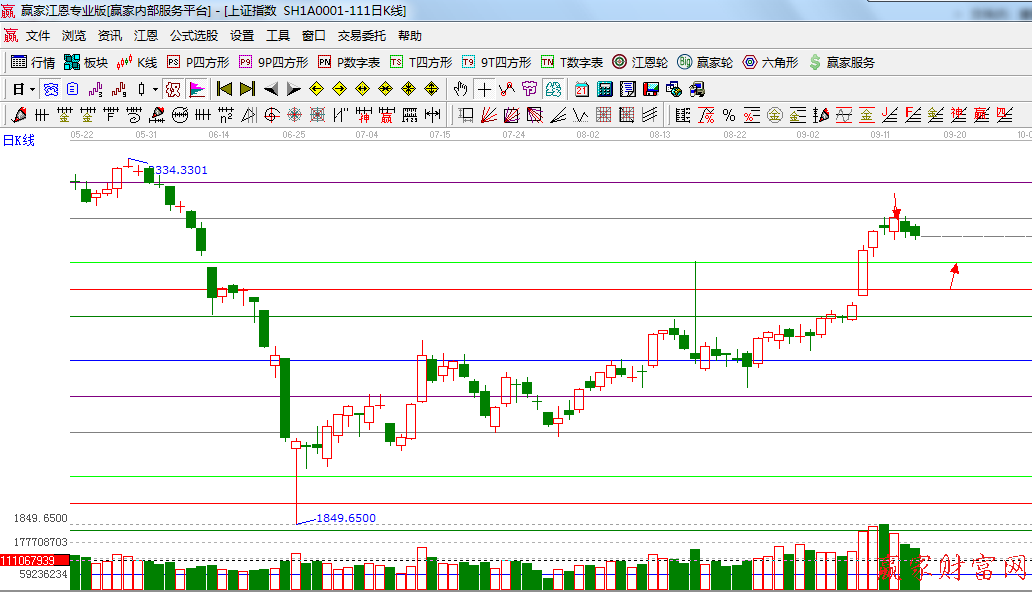Click the 六角形 hexagon chart icon

pos(771,62)
